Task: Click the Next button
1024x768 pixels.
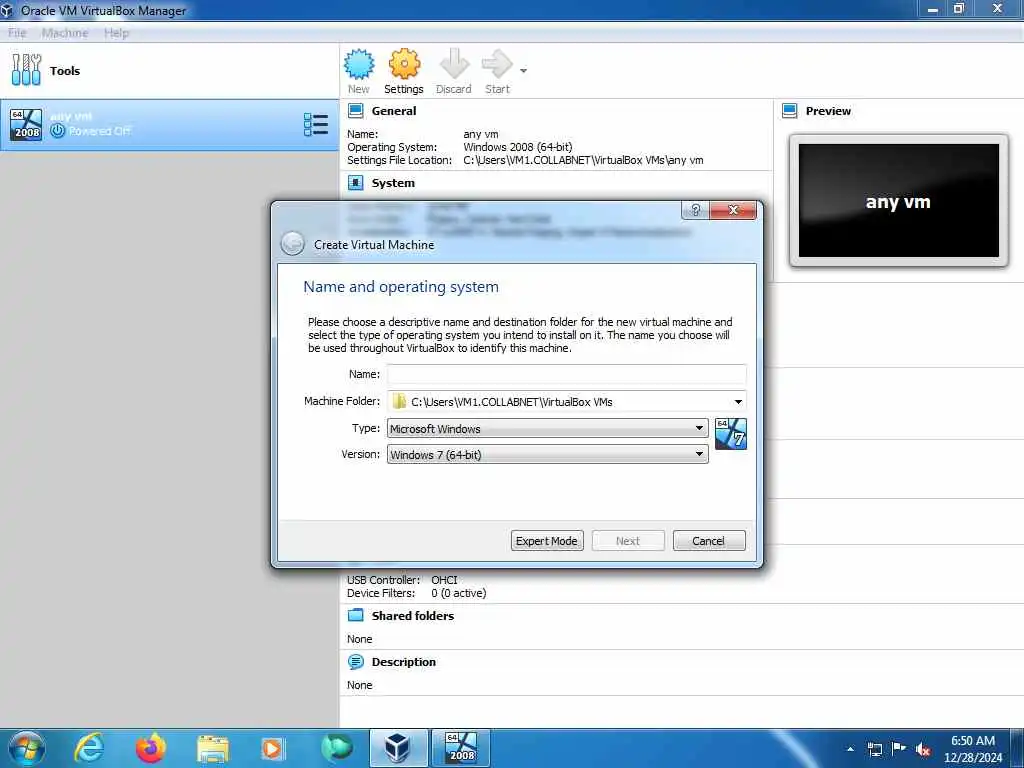Action: pos(628,541)
